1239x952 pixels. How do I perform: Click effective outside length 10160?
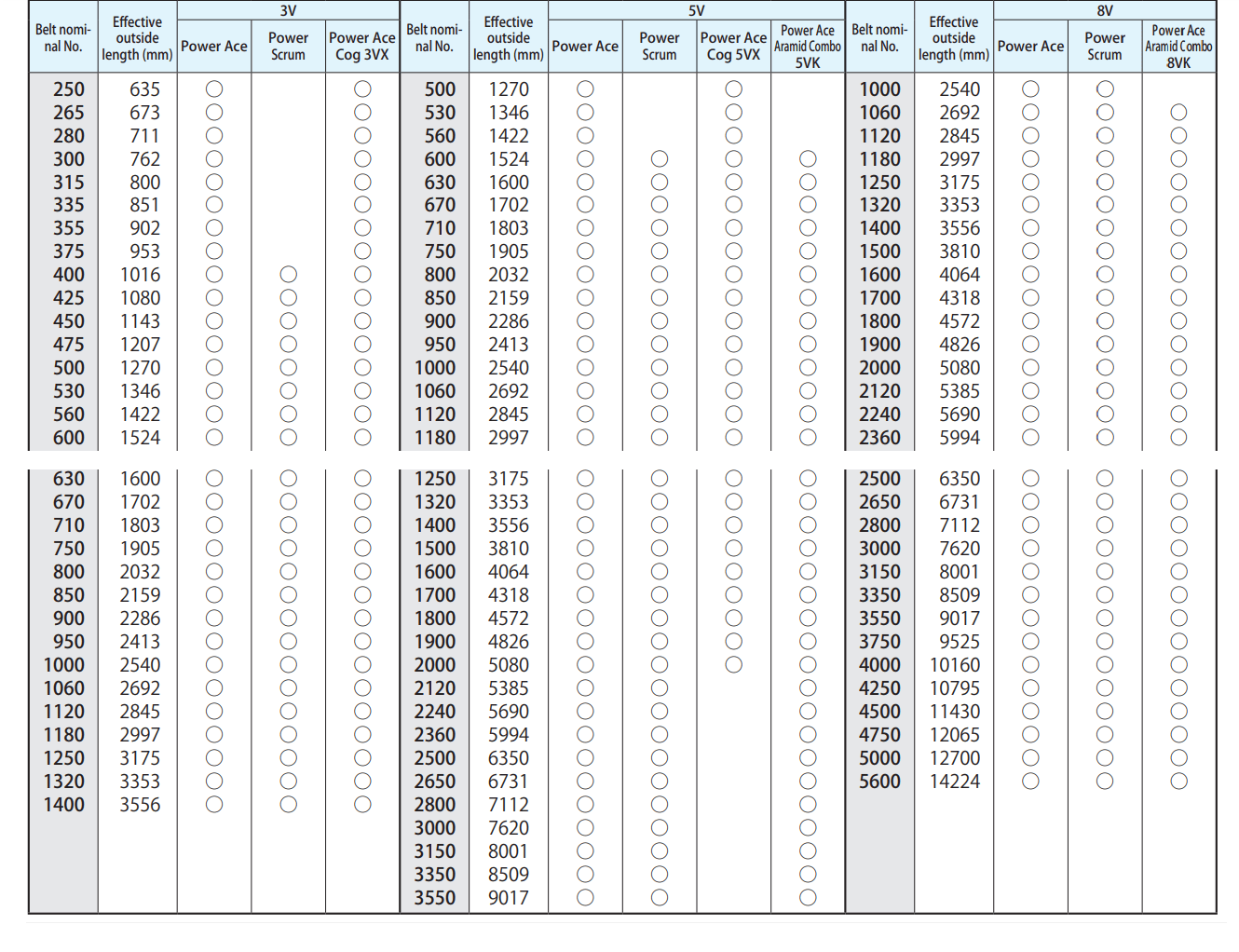955,665
